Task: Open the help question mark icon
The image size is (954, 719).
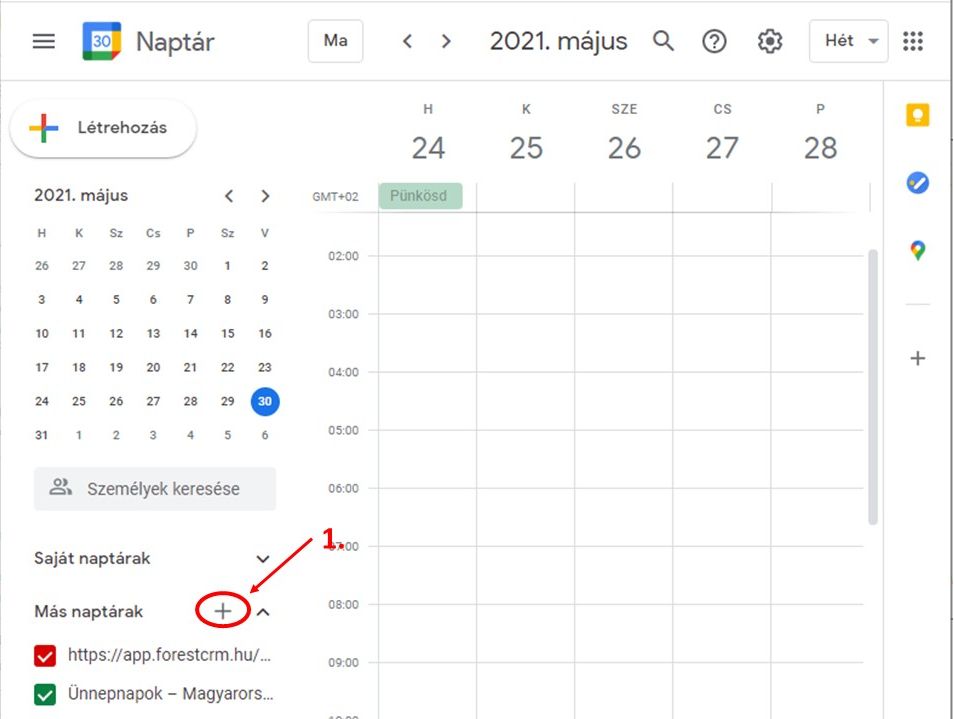Action: pos(714,41)
